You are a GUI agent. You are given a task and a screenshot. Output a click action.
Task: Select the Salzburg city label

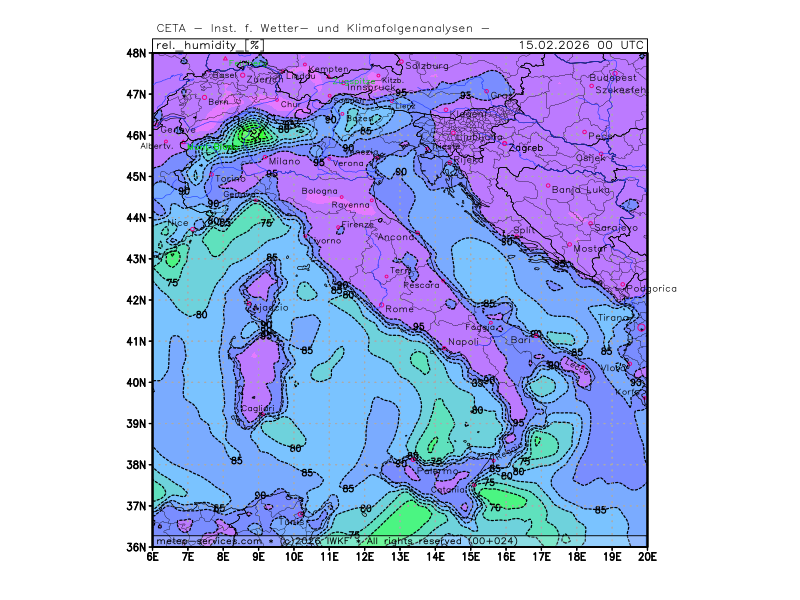427,66
